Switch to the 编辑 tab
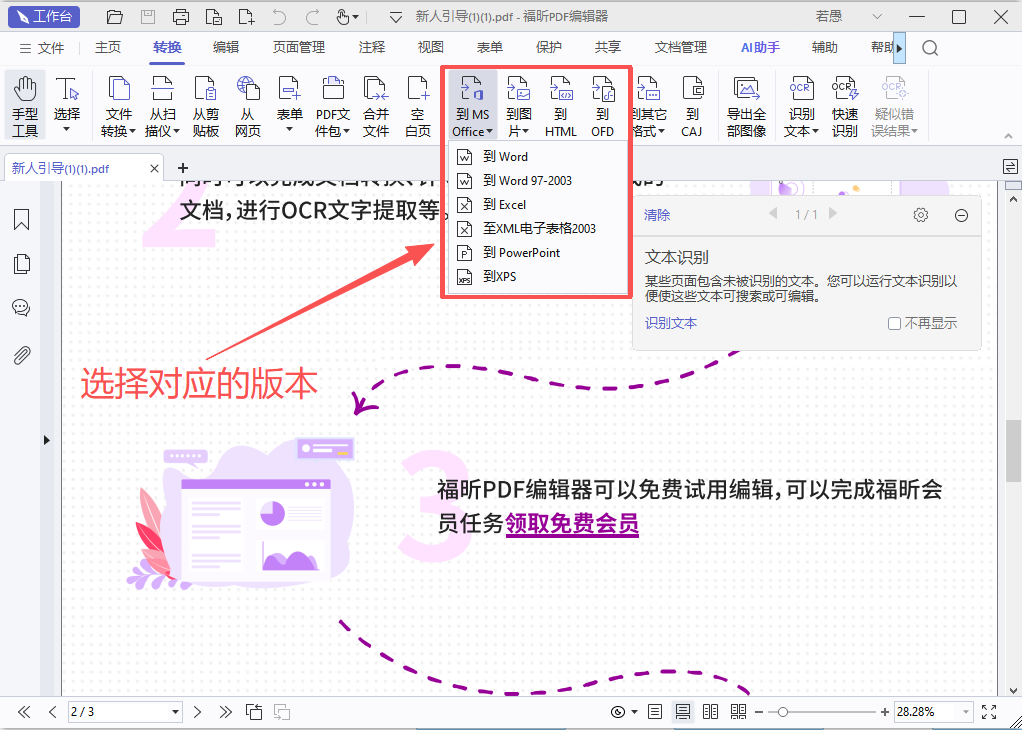 coord(226,47)
